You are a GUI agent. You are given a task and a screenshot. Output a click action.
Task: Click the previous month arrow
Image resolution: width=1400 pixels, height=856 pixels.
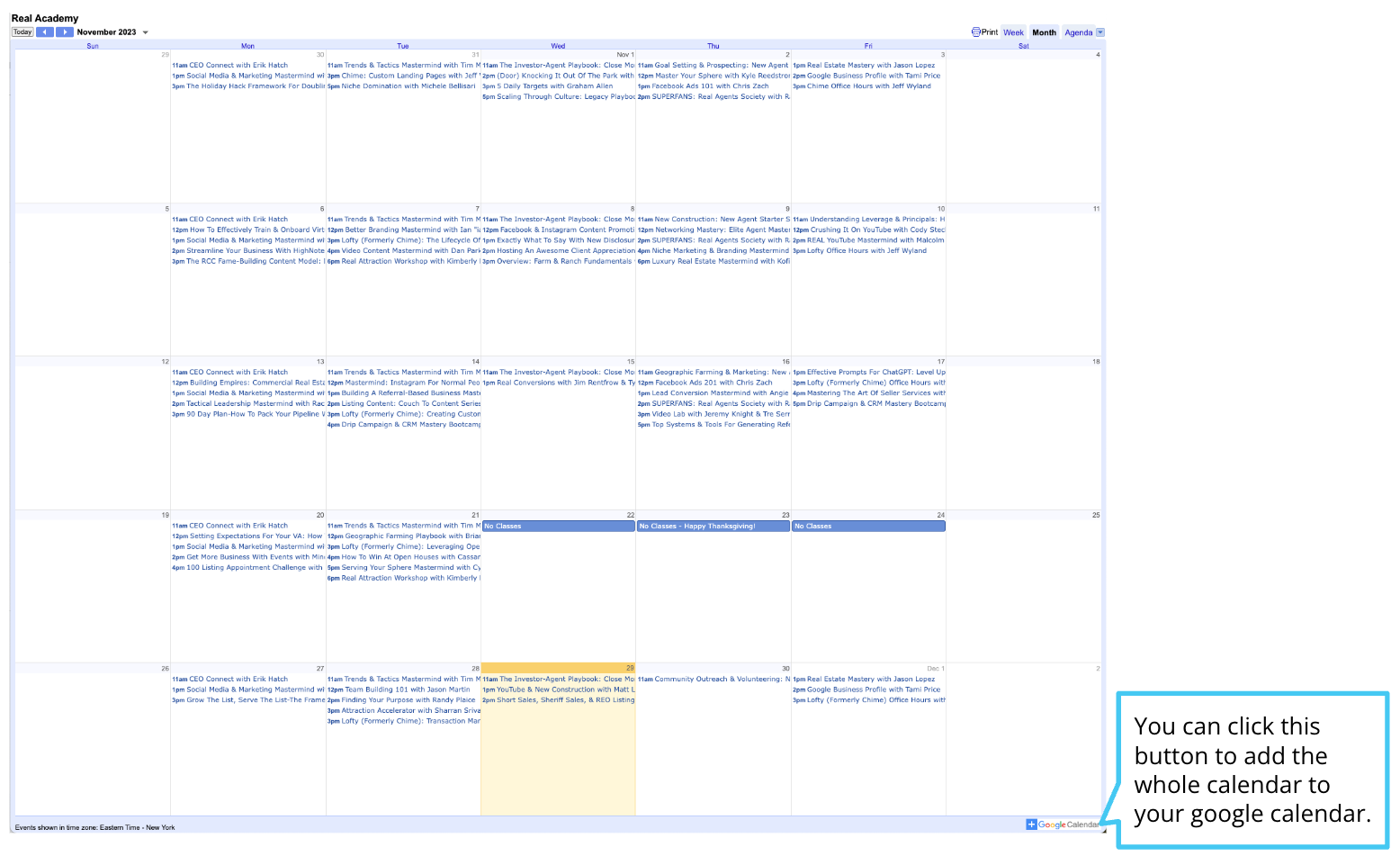(45, 32)
